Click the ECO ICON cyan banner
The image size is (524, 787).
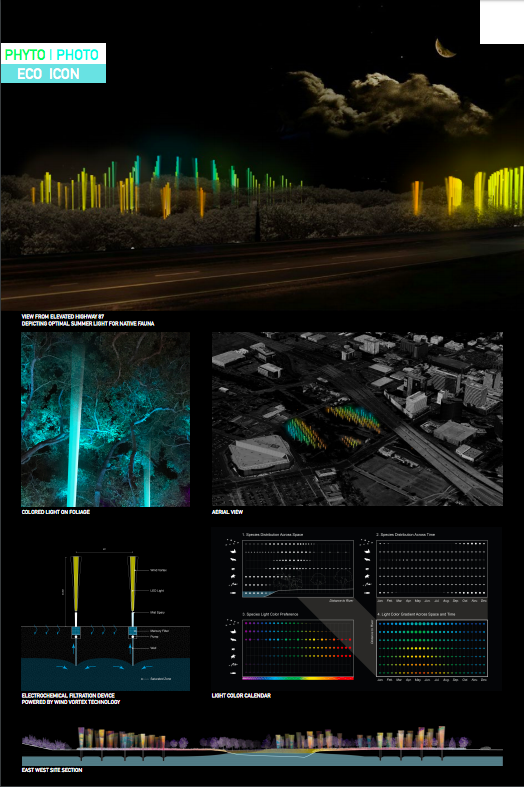pos(53,73)
